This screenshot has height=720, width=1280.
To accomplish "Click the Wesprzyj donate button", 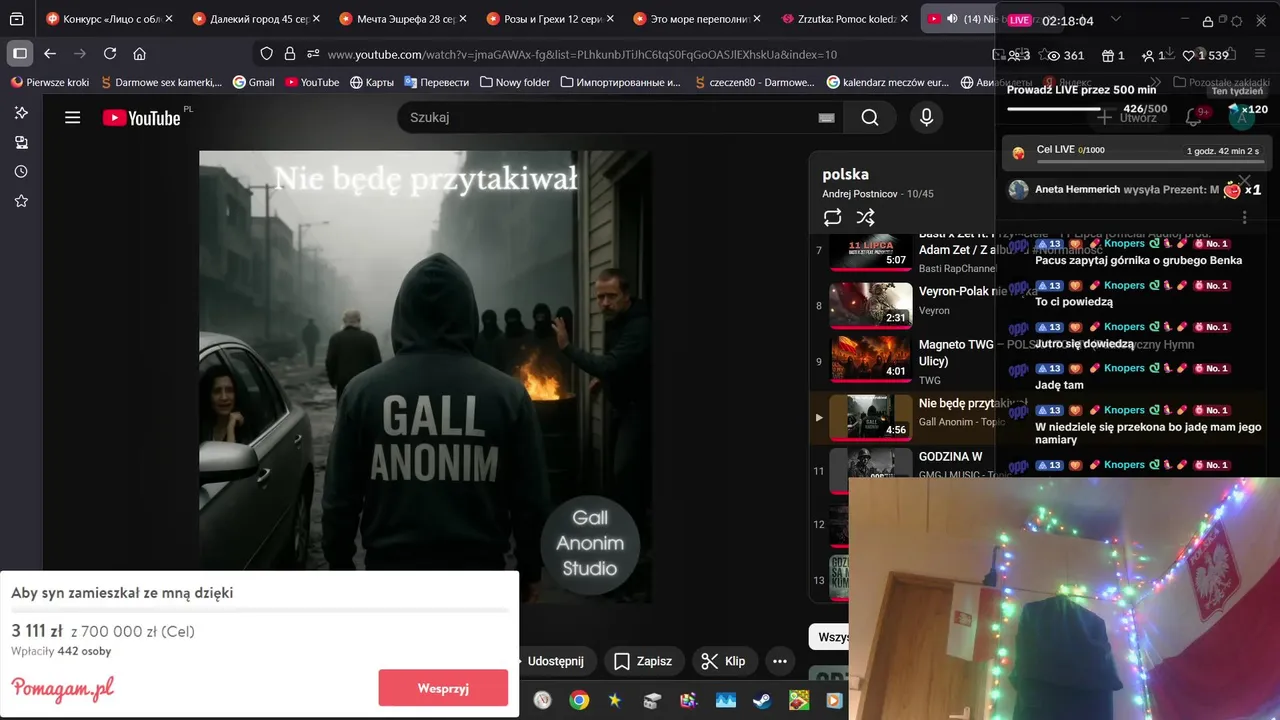I will point(443,688).
